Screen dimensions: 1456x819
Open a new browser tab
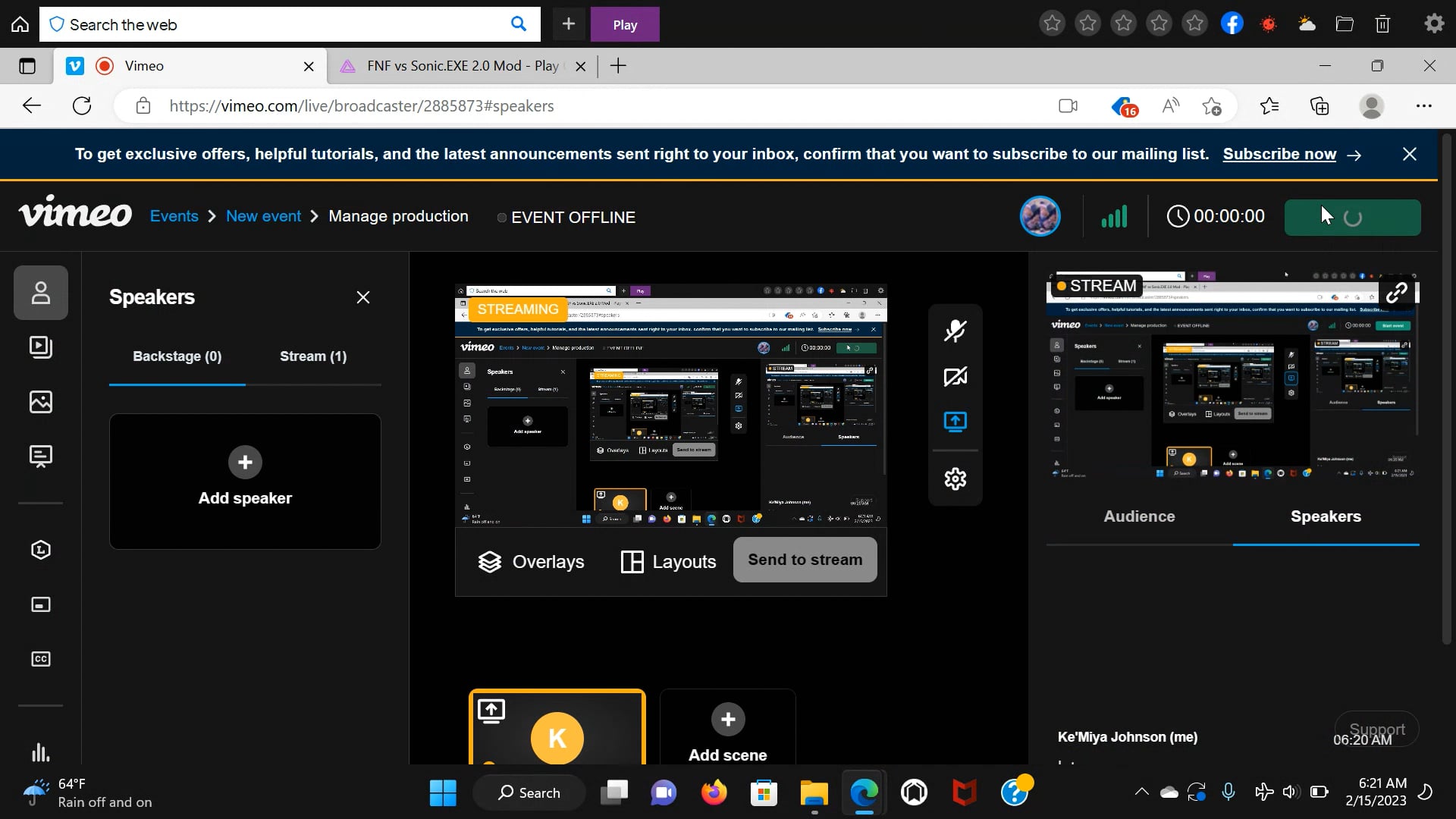coord(618,66)
